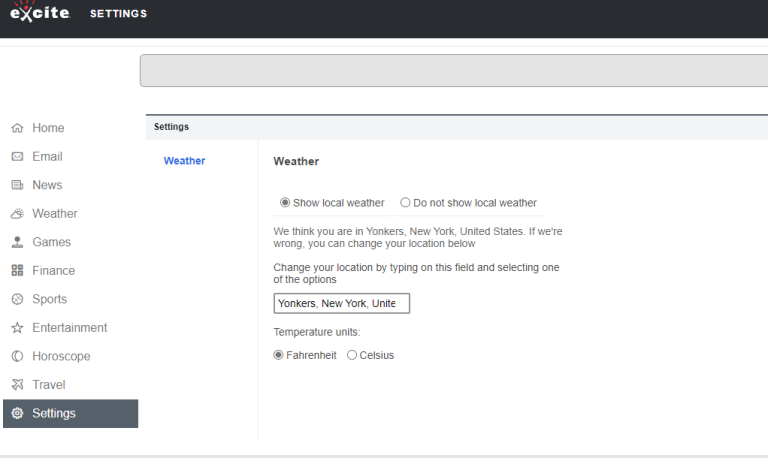Select the Show local weather option
The width and height of the screenshot is (768, 458).
point(285,202)
